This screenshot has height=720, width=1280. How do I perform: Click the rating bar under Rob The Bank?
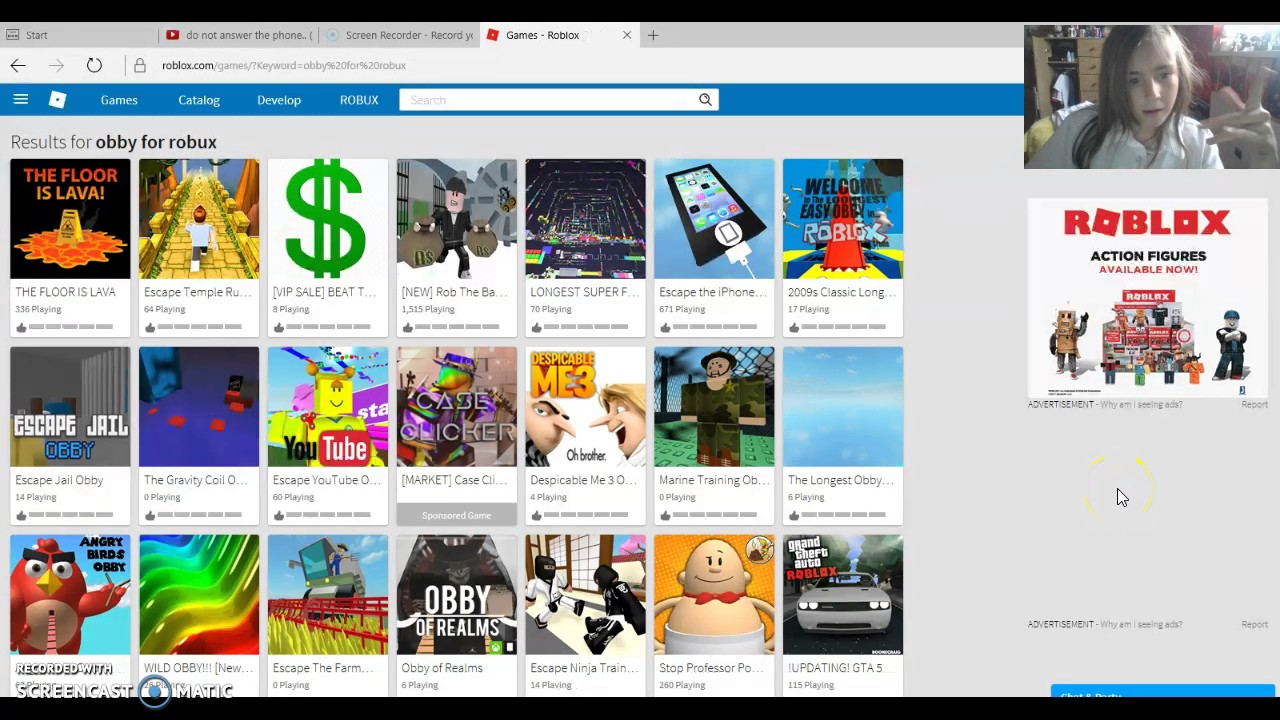tap(457, 327)
